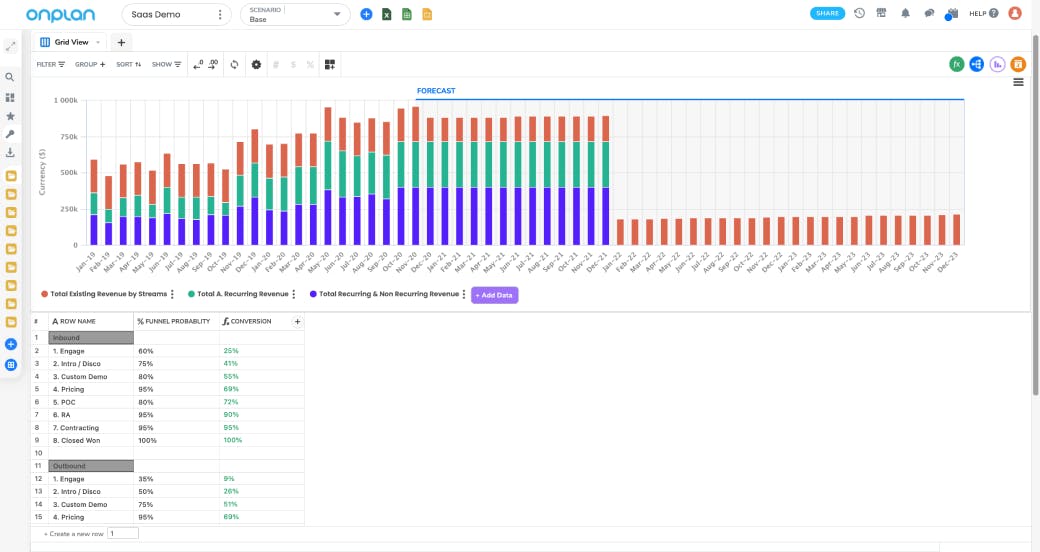Open the sidebar dashboard icon
The height and width of the screenshot is (552, 1040).
[10, 97]
